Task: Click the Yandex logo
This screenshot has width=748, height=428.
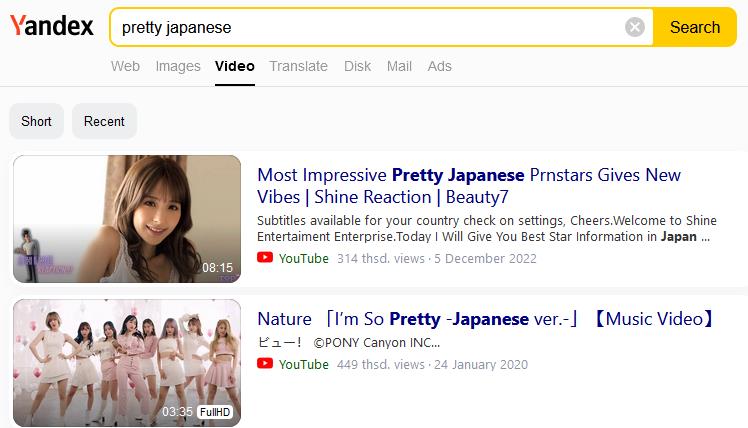Action: 52,26
